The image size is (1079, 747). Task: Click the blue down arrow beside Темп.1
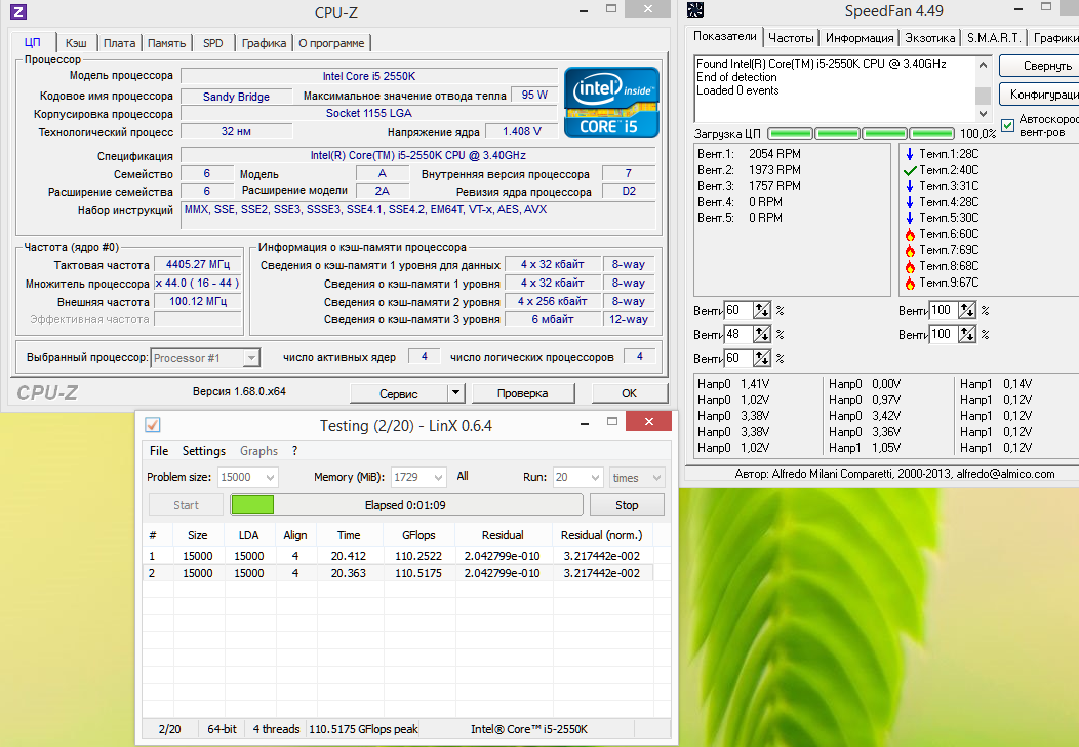[x=909, y=154]
